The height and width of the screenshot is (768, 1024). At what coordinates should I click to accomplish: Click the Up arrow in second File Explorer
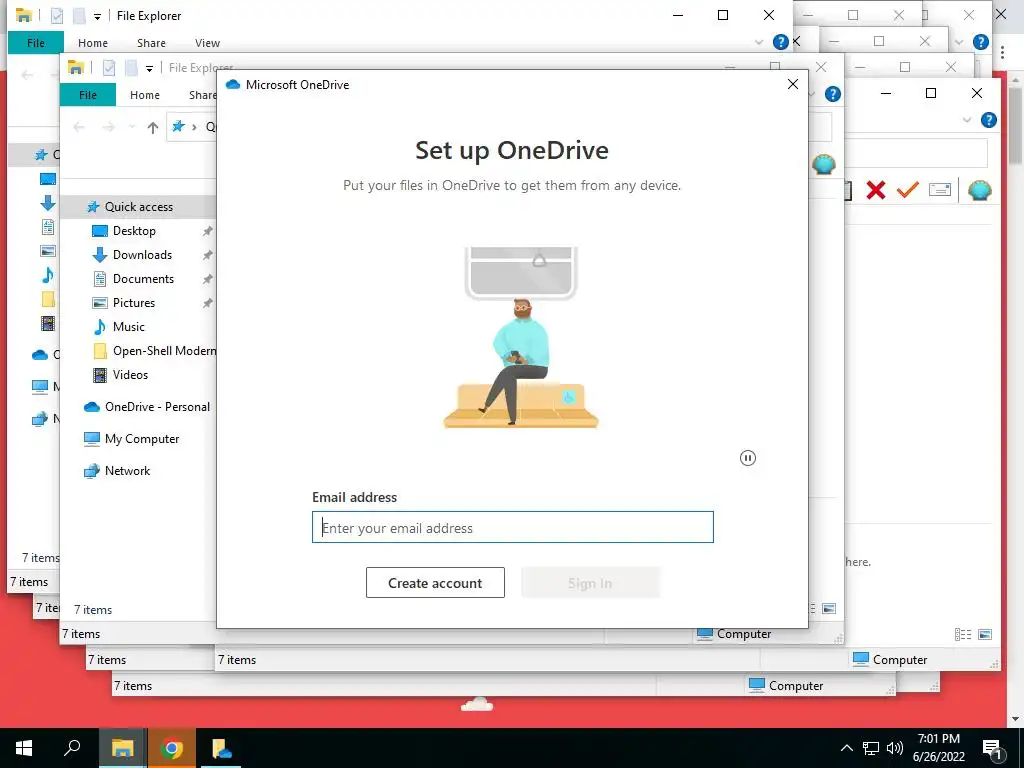(153, 127)
